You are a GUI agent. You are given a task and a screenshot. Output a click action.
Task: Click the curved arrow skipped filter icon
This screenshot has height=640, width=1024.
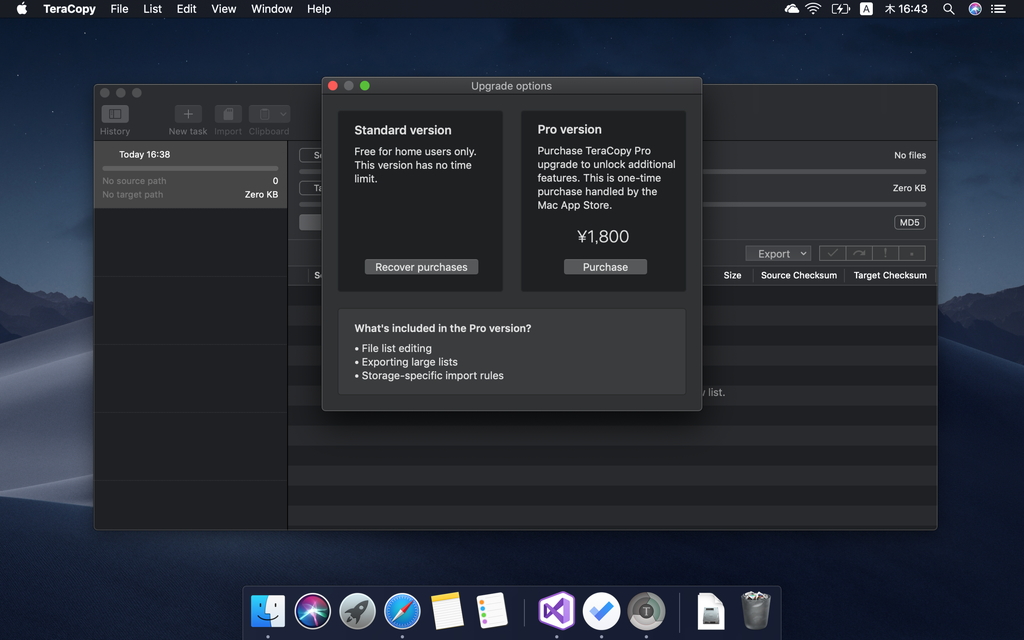tap(859, 253)
